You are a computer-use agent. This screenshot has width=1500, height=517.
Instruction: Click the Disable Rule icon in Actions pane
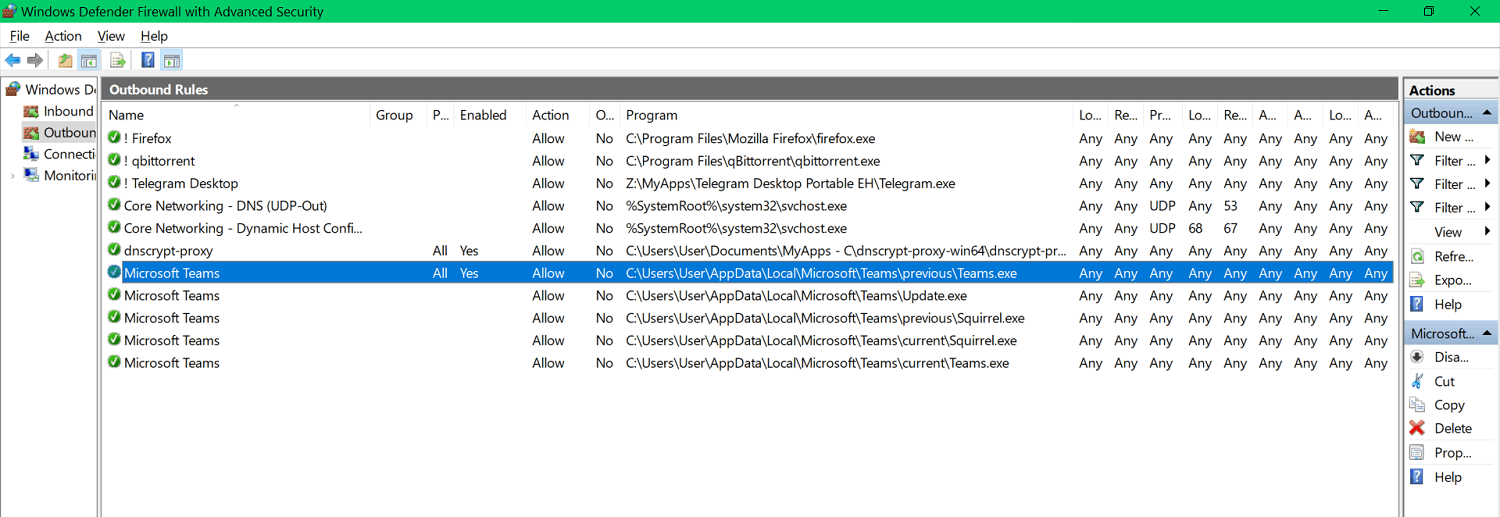(1417, 357)
